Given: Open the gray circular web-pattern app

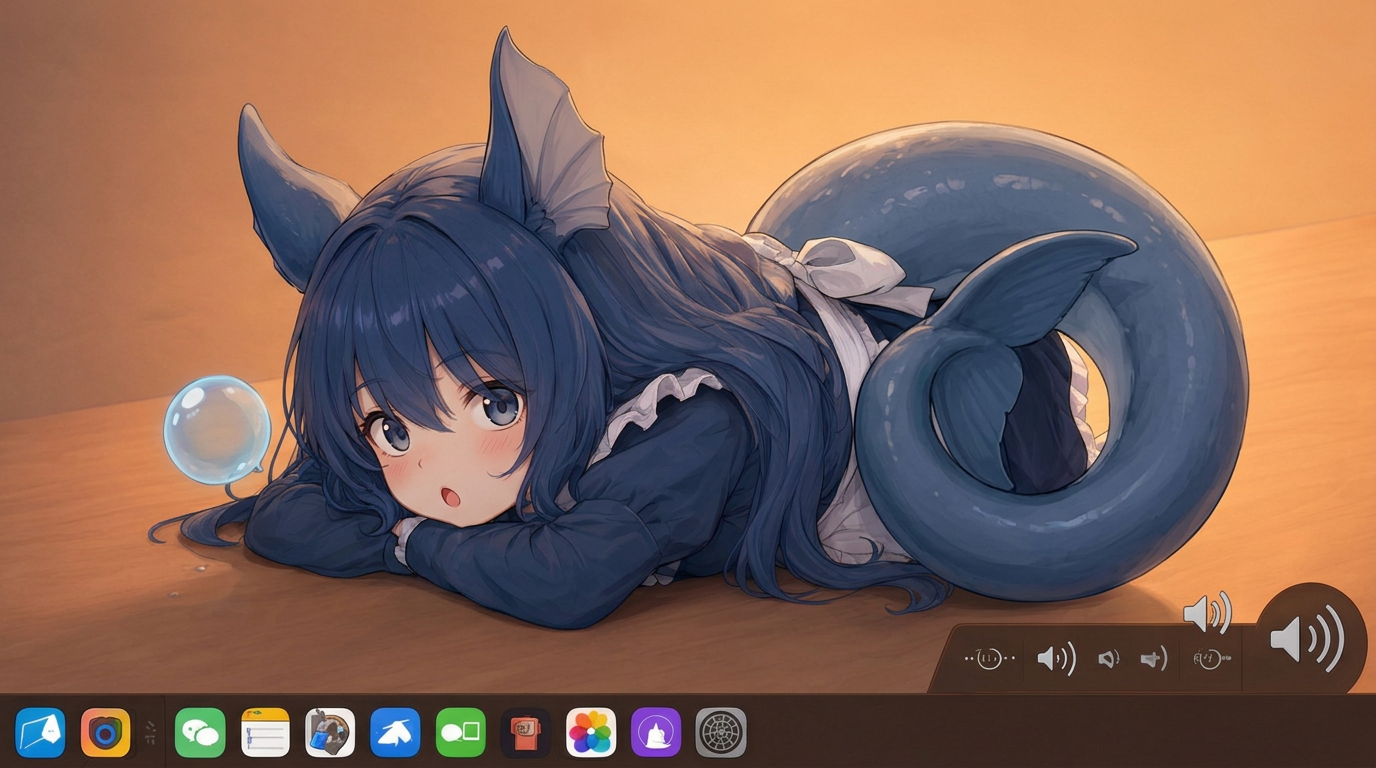Looking at the screenshot, I should 721,733.
